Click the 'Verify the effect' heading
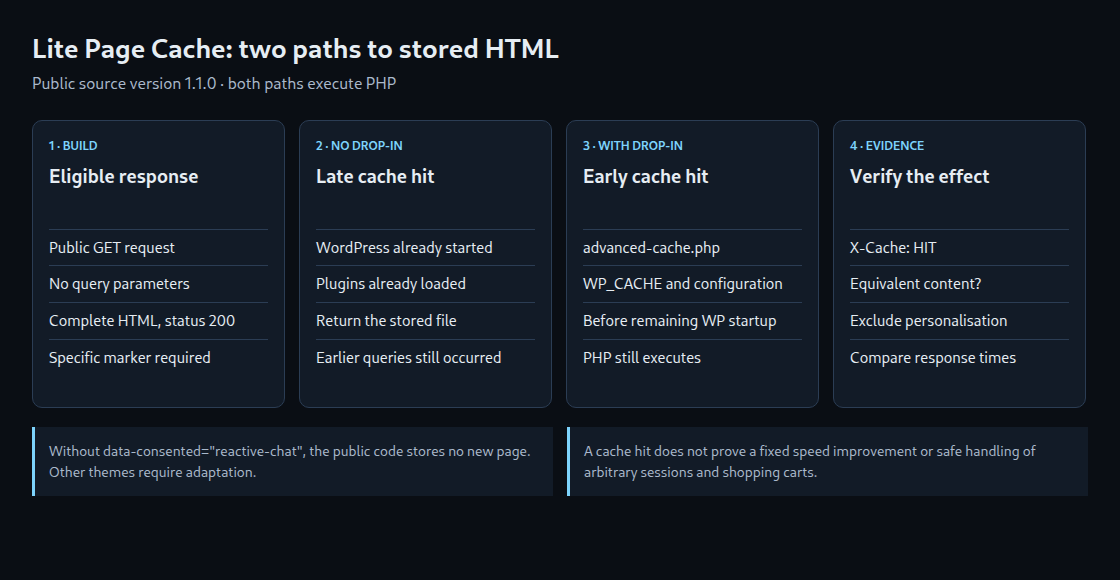 919,176
